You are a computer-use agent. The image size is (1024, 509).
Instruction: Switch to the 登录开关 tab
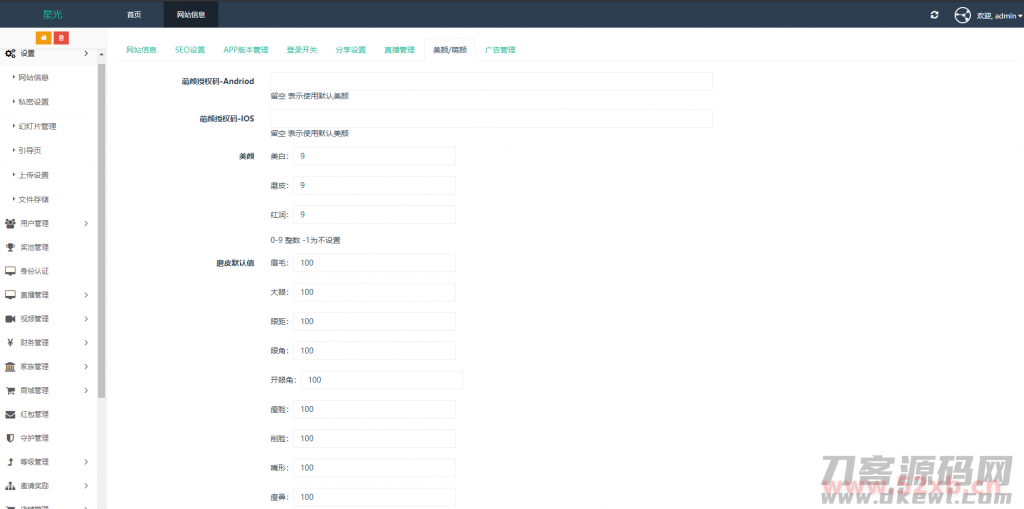coord(302,50)
